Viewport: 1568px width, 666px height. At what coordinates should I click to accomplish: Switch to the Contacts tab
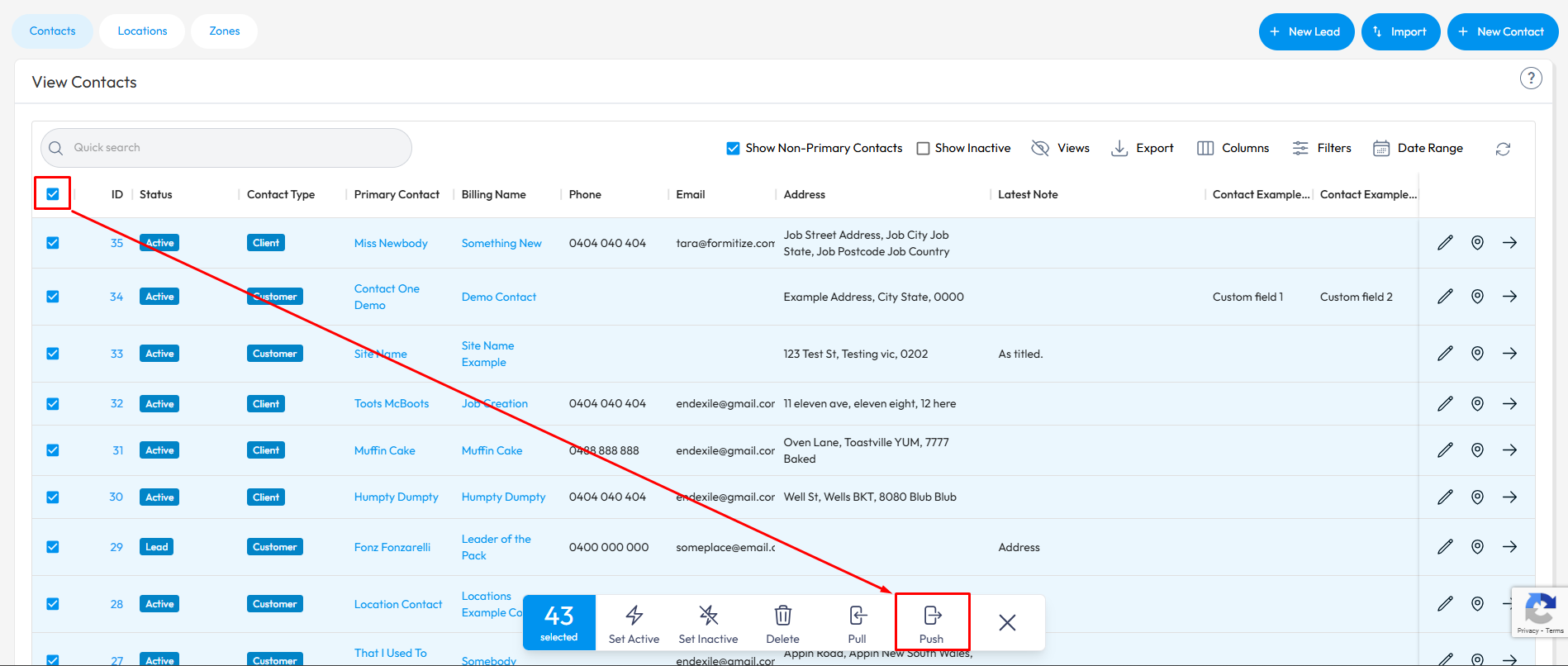[x=53, y=31]
